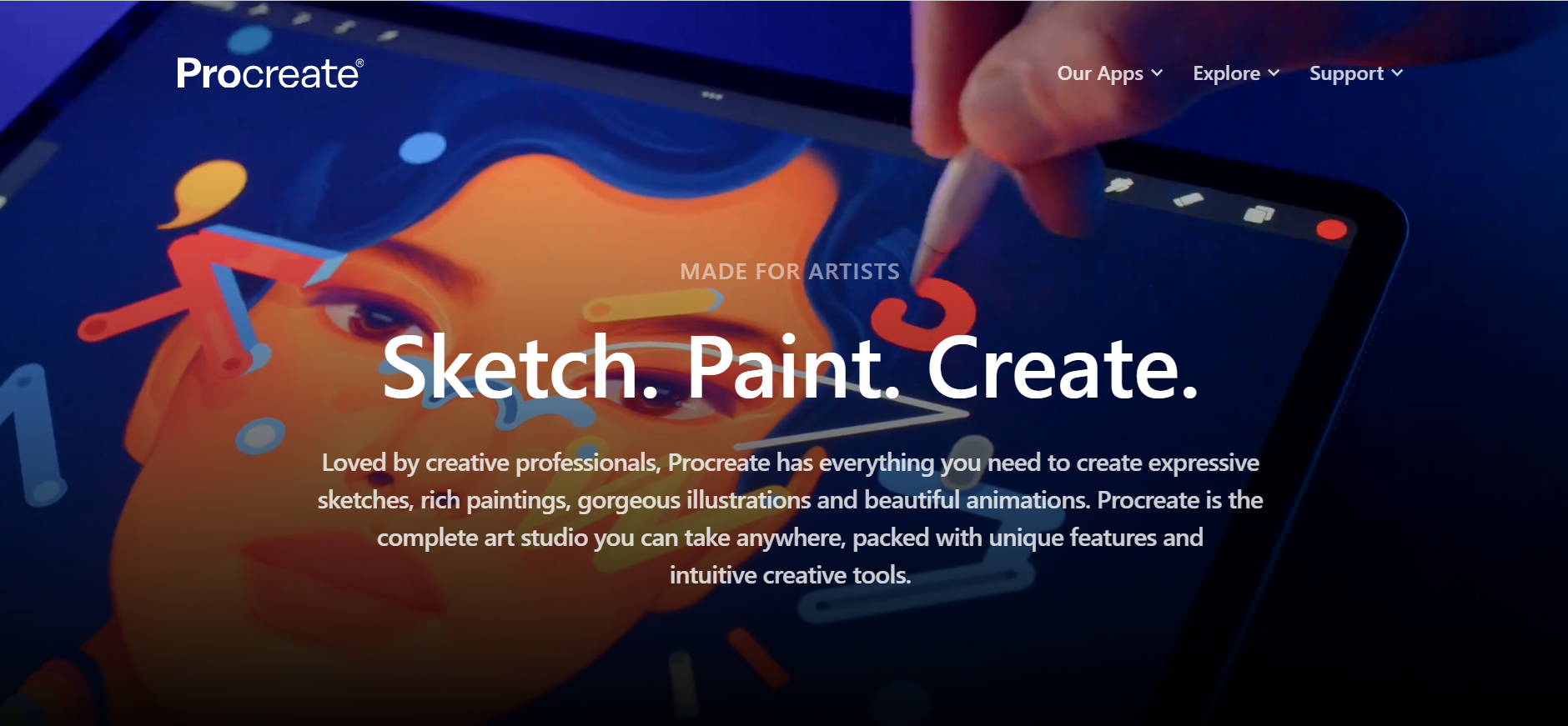Expand the chevron beside Explore
This screenshot has width=1568, height=726.
1274,73
